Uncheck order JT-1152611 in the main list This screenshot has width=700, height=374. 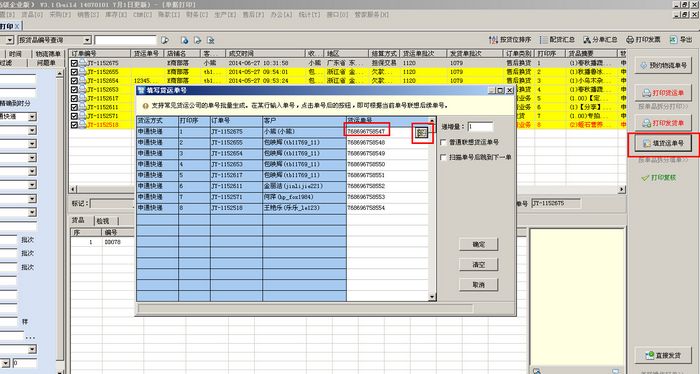pyautogui.click(x=74, y=108)
